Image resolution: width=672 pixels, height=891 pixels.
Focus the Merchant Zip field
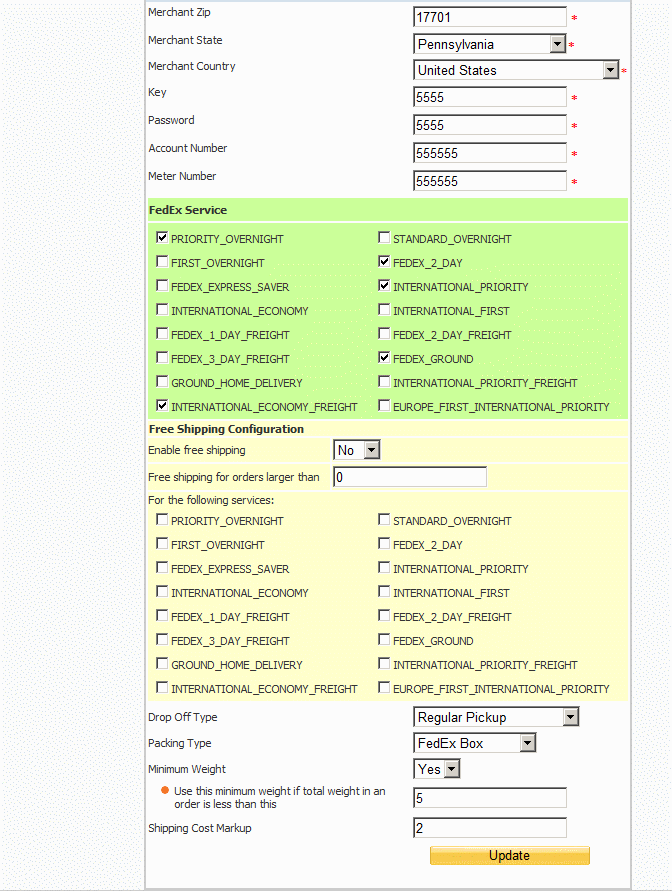tap(490, 17)
